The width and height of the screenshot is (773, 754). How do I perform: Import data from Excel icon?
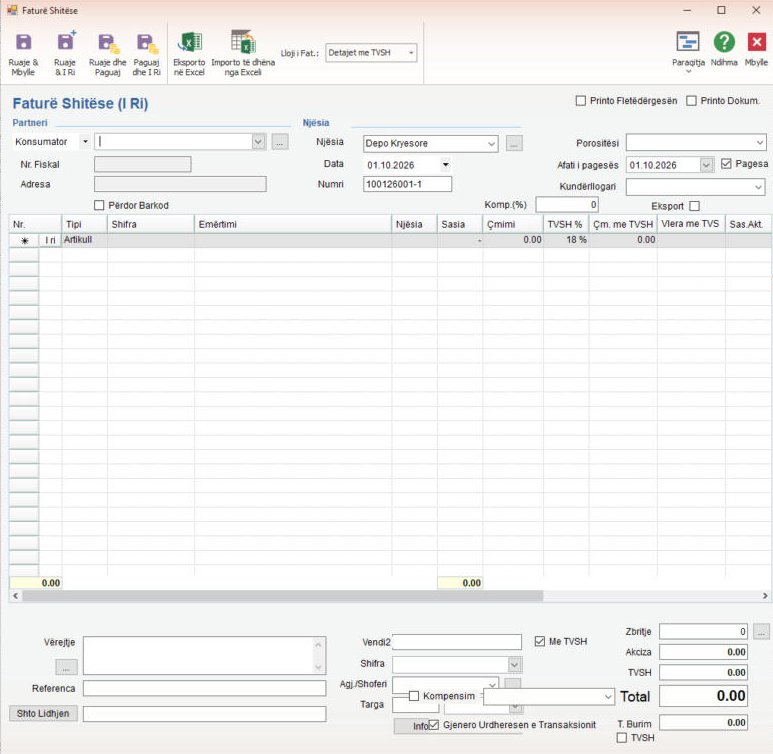(243, 41)
